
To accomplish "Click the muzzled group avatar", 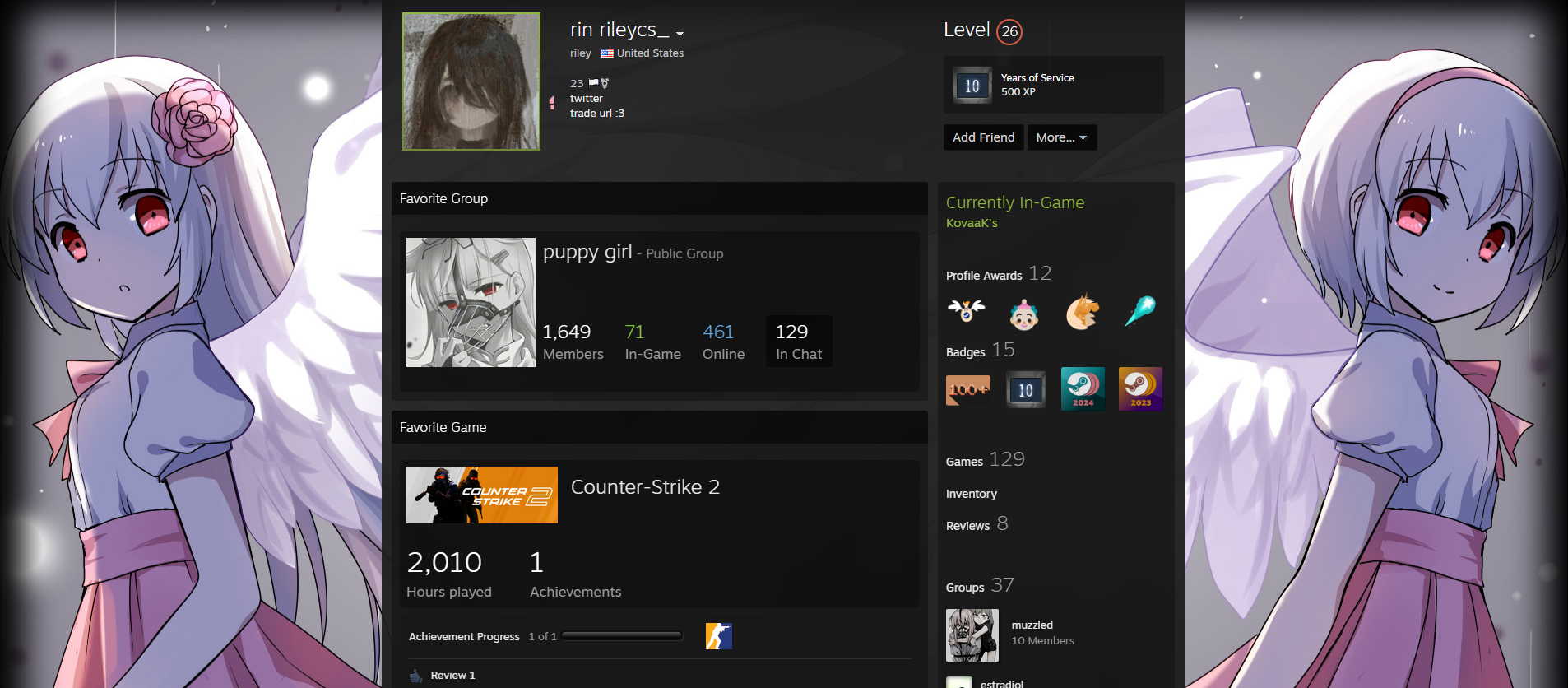I will pyautogui.click(x=972, y=635).
